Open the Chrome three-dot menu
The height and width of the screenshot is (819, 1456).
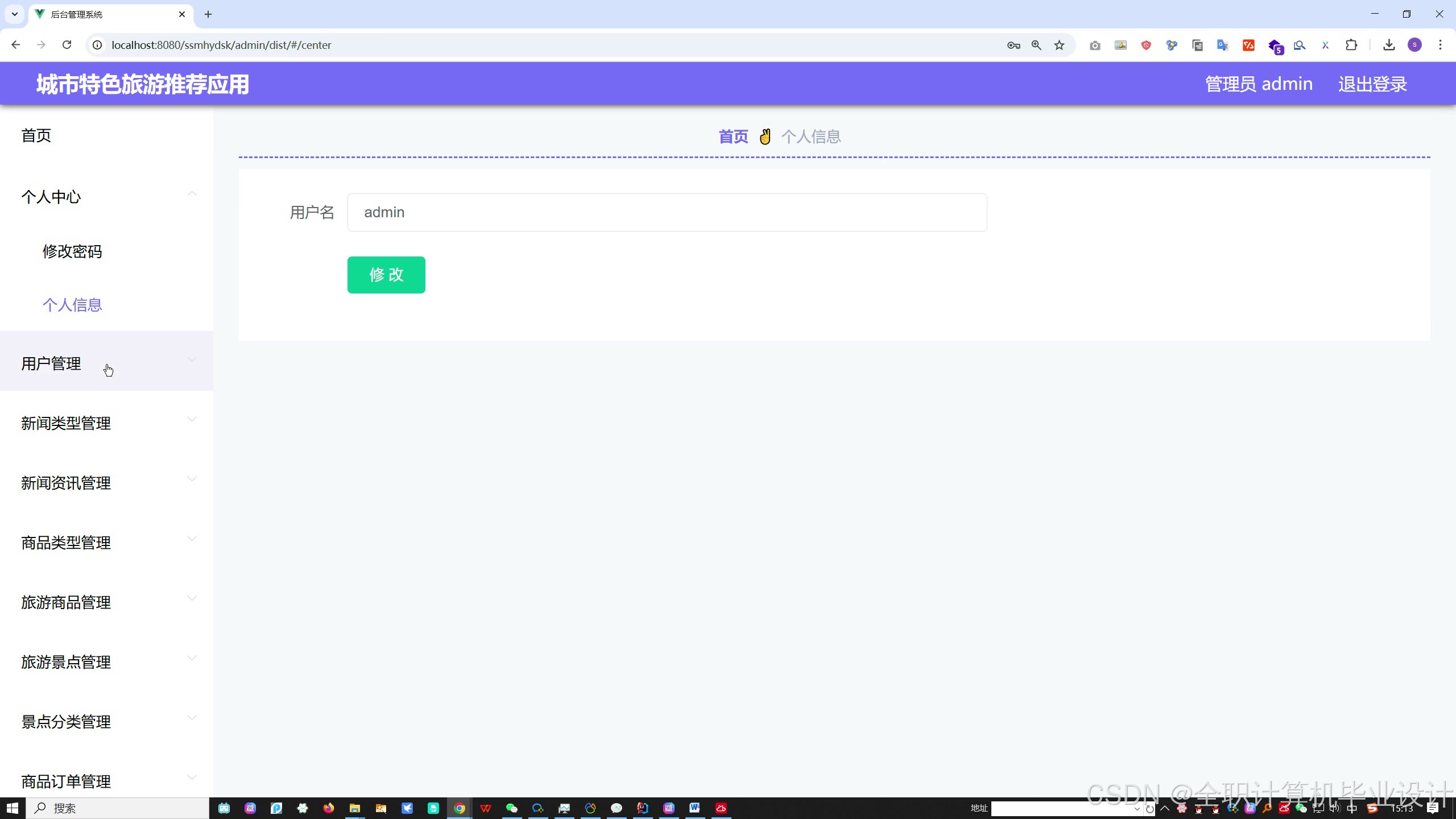coord(1440,45)
